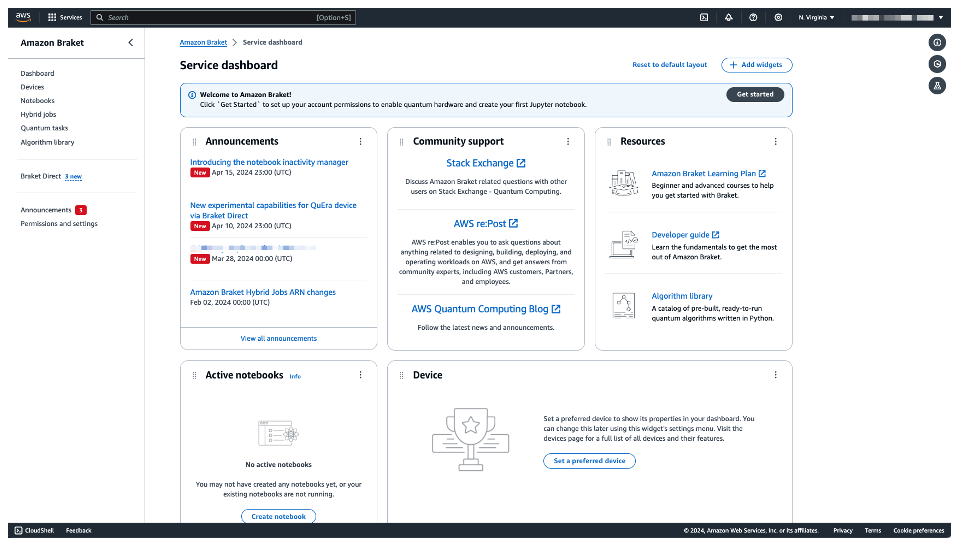Open Amazon Braket Hybrid Jobs ARN changes
The height and width of the screenshot is (546, 958).
click(x=263, y=292)
